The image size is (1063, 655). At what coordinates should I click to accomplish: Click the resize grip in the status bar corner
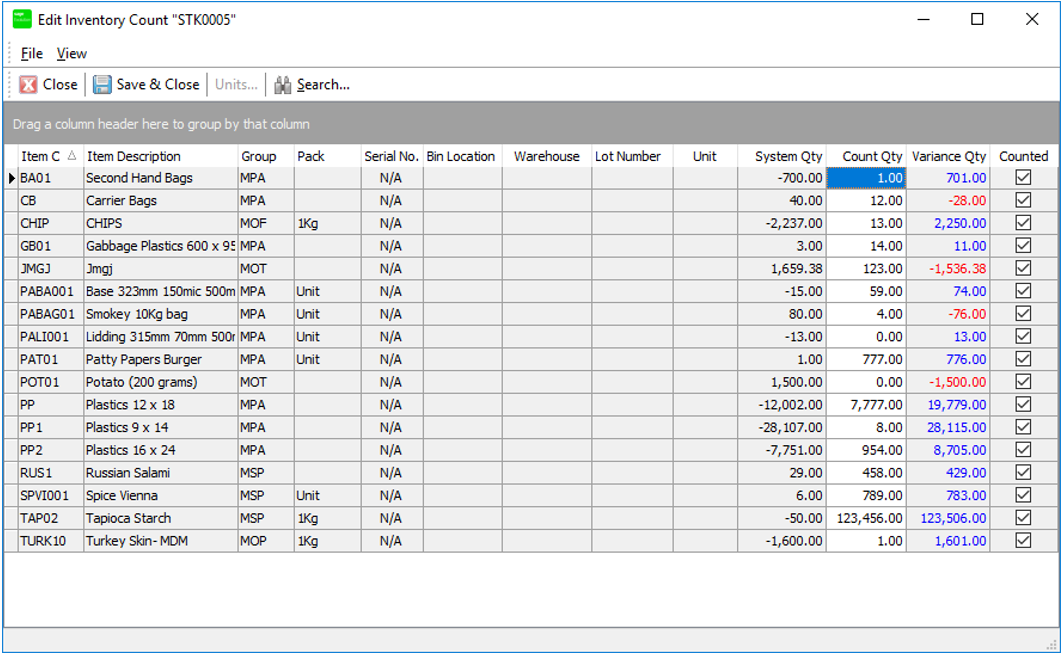tap(1051, 644)
